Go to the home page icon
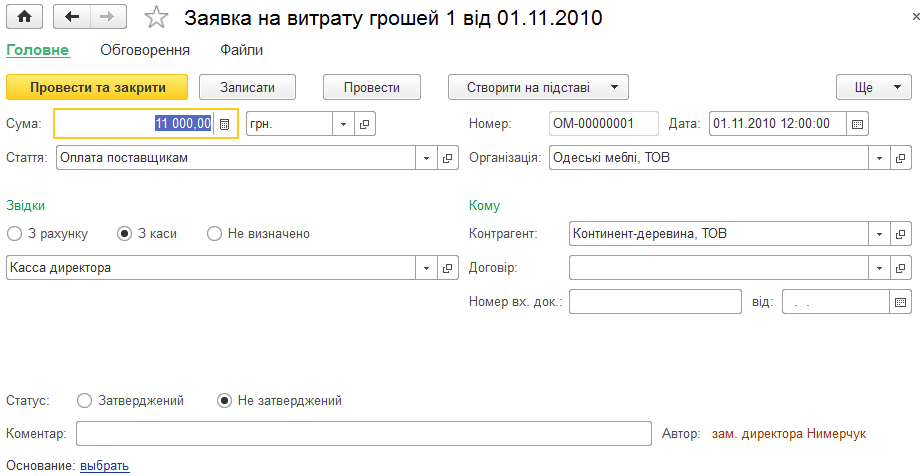 pos(24,17)
